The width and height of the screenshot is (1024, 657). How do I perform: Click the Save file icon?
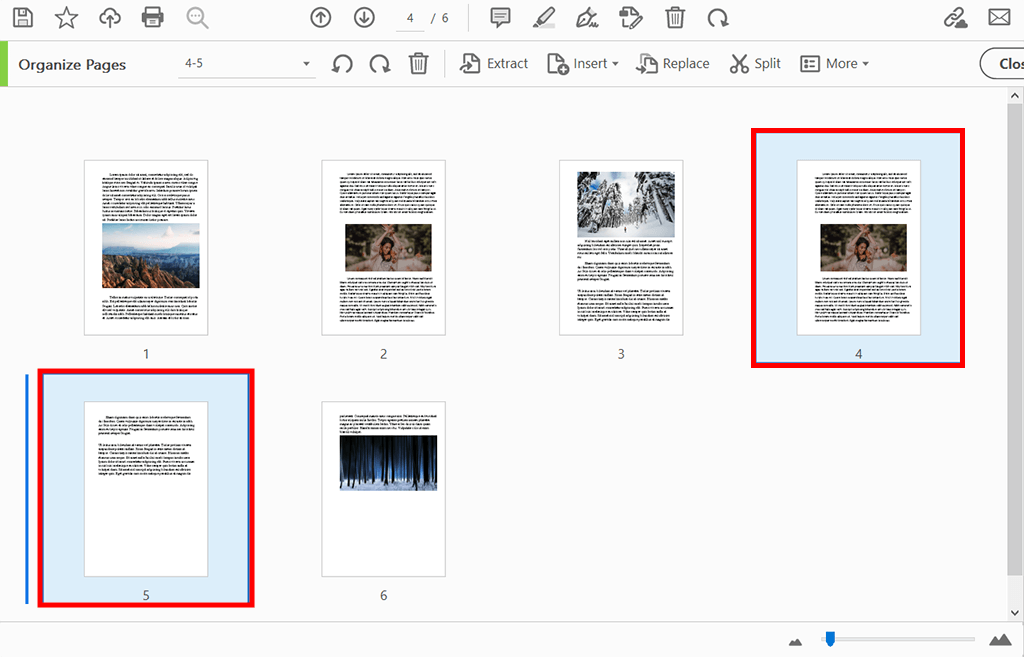click(x=23, y=18)
